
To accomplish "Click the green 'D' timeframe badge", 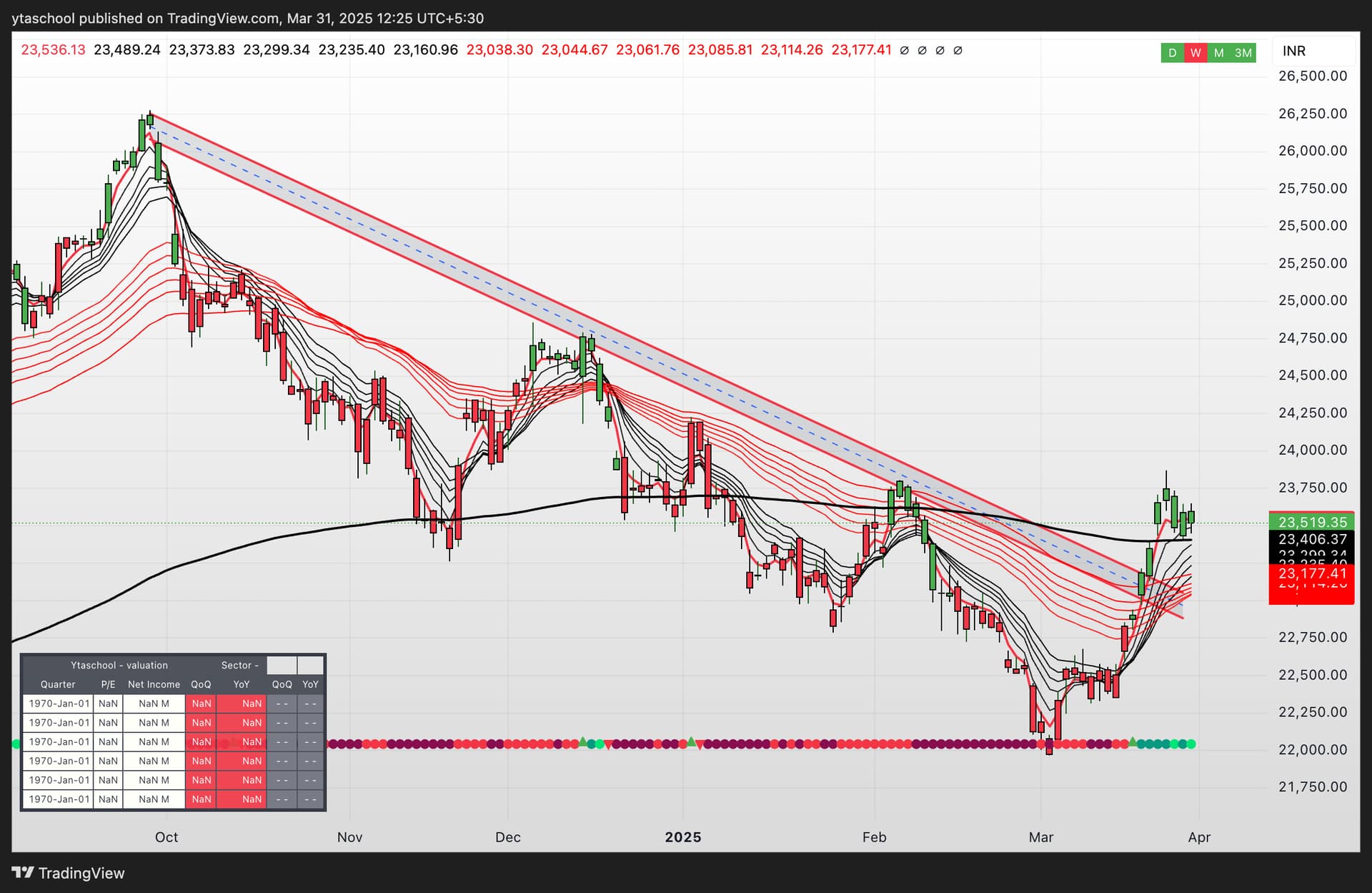I will (1172, 52).
